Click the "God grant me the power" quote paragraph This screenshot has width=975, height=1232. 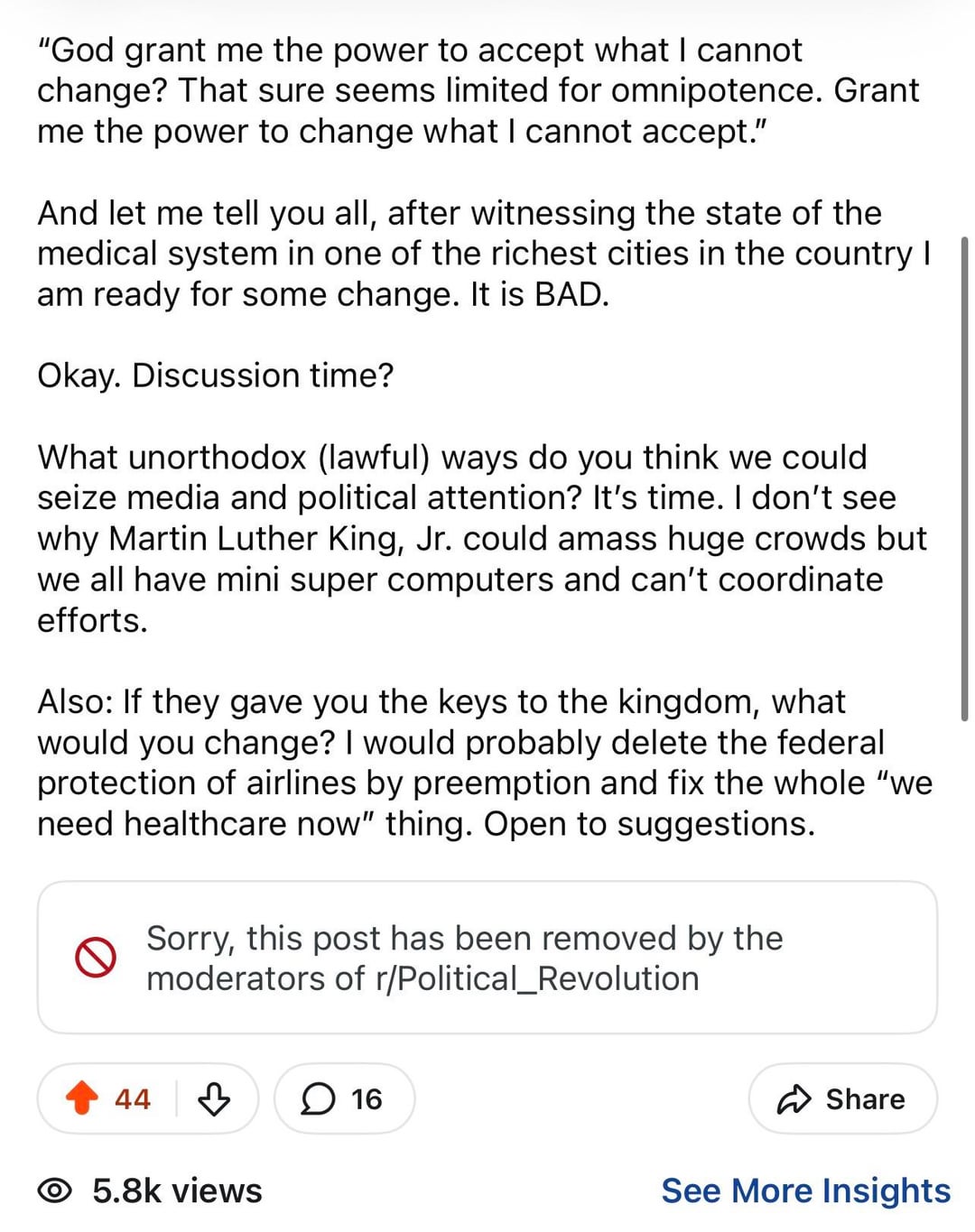click(x=478, y=90)
